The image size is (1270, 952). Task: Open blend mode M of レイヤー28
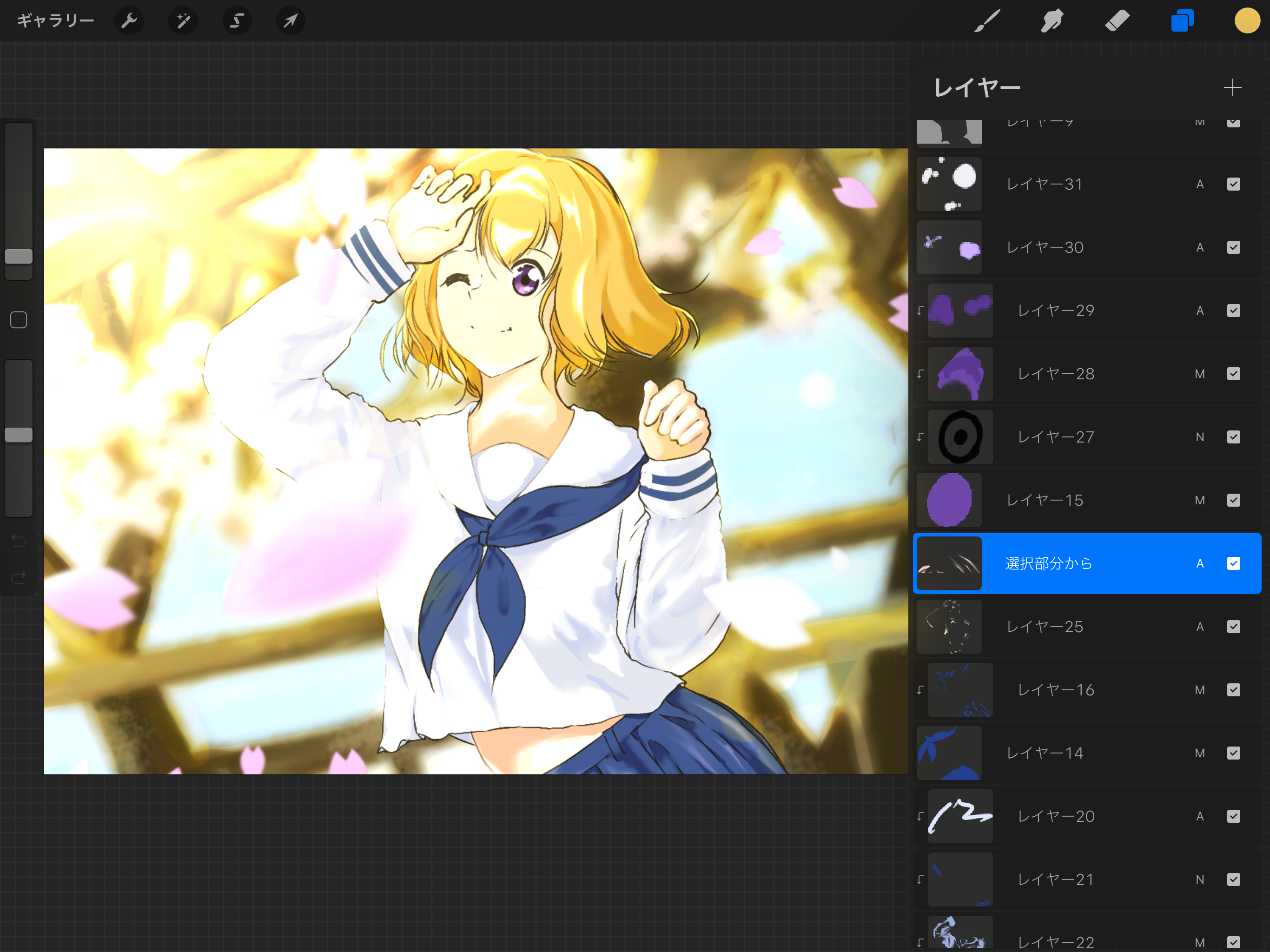click(x=1199, y=374)
